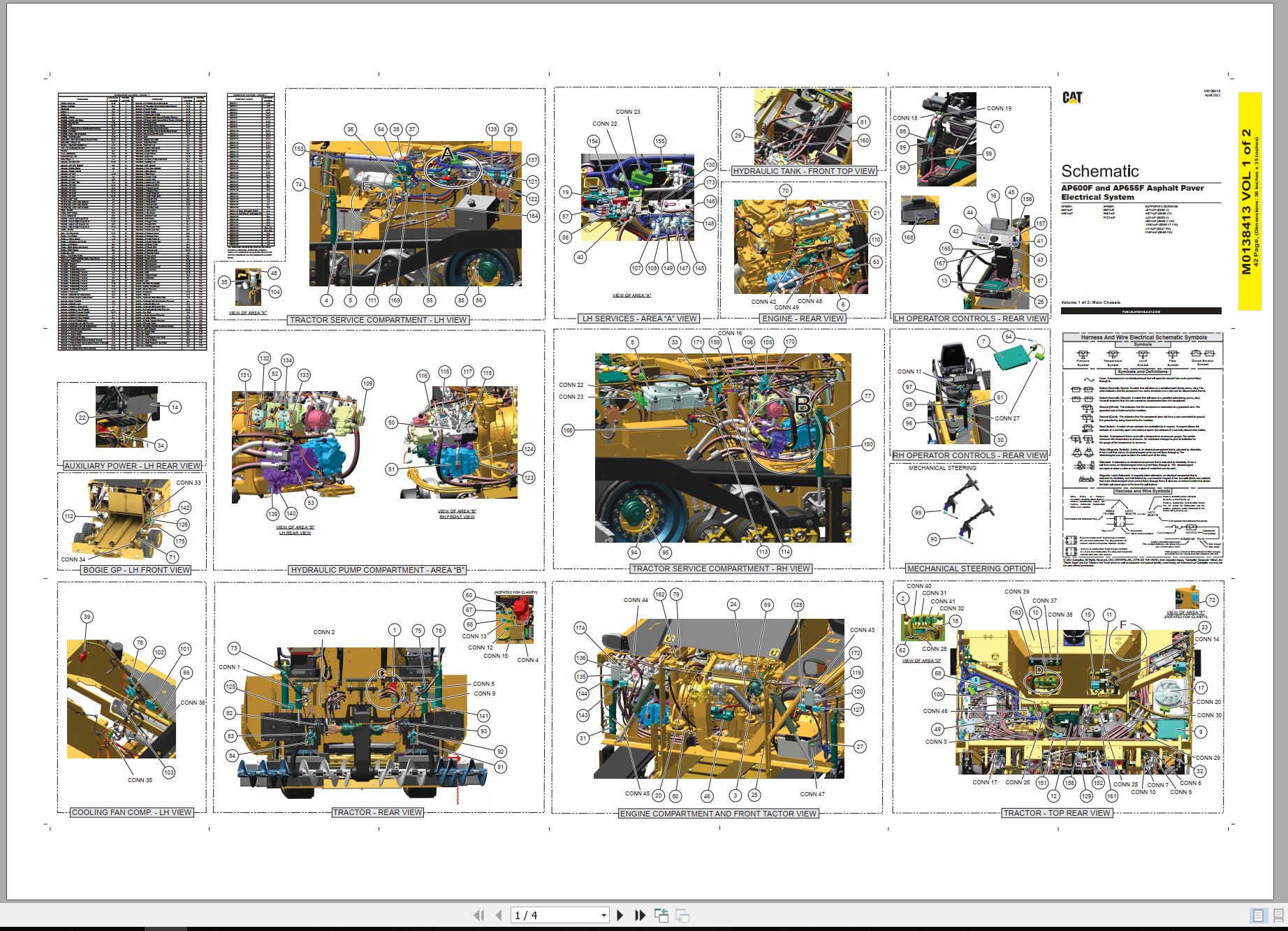Go to the first page

[x=478, y=915]
